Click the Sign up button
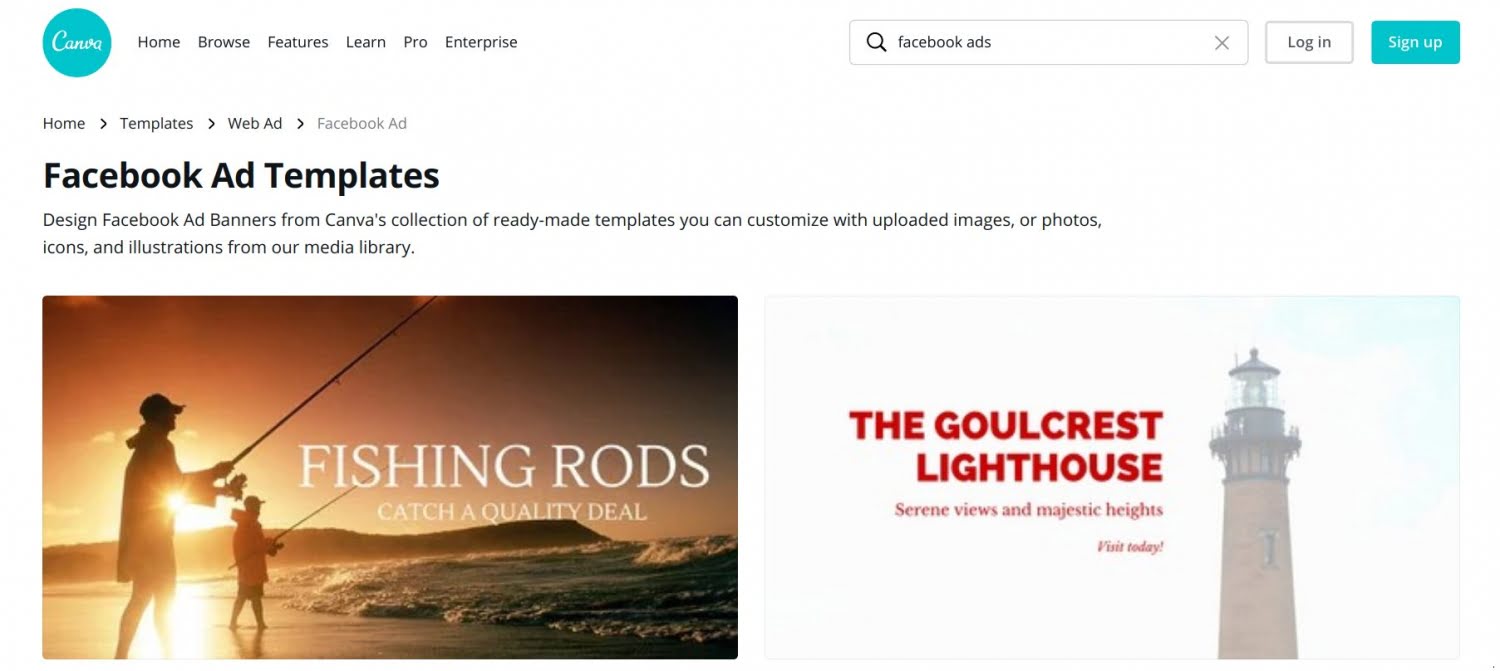 tap(1414, 42)
